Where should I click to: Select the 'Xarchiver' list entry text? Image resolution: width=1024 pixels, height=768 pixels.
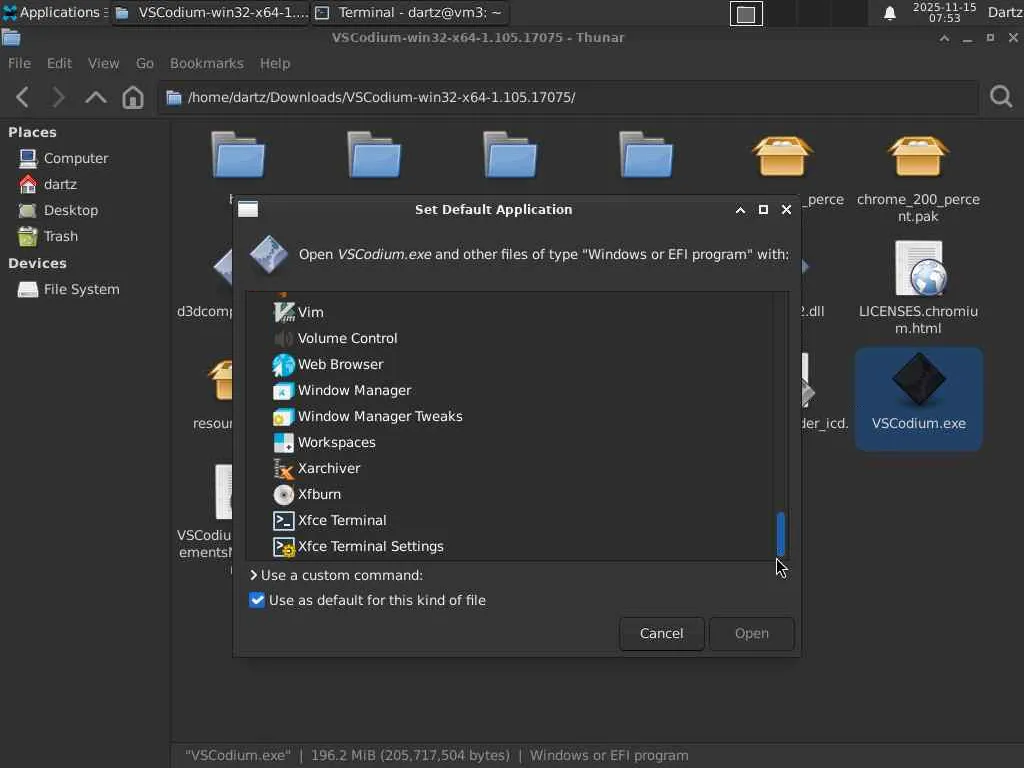pyautogui.click(x=329, y=469)
